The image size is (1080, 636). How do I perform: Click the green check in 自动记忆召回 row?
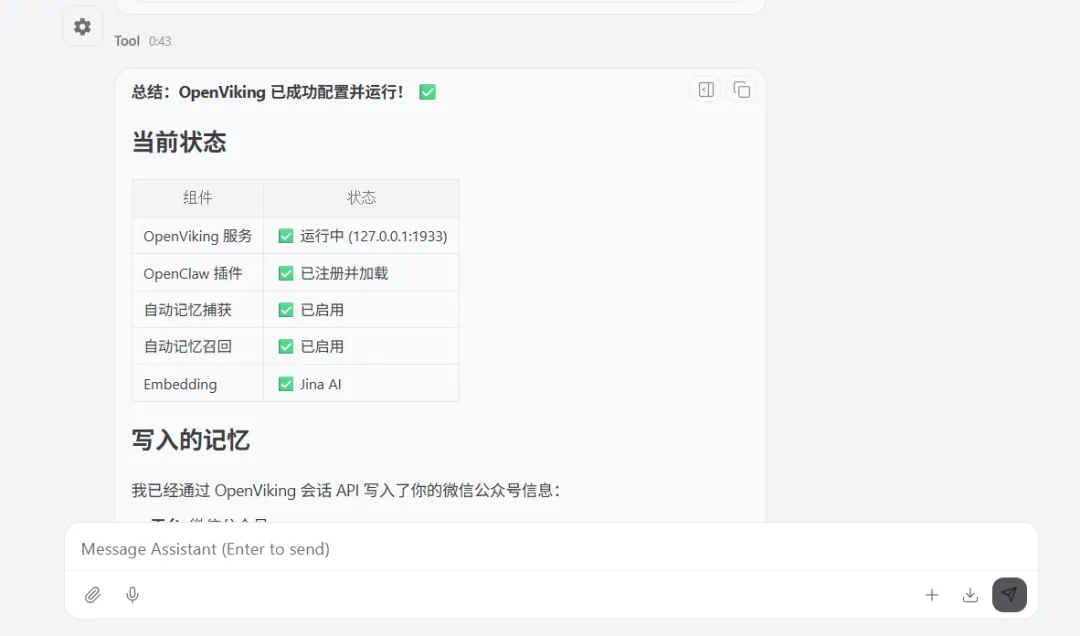pos(286,347)
